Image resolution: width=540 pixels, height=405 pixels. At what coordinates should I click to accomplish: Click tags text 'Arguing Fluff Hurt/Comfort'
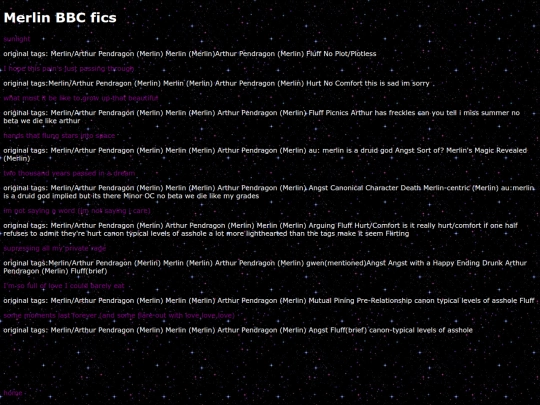[x=354, y=226]
